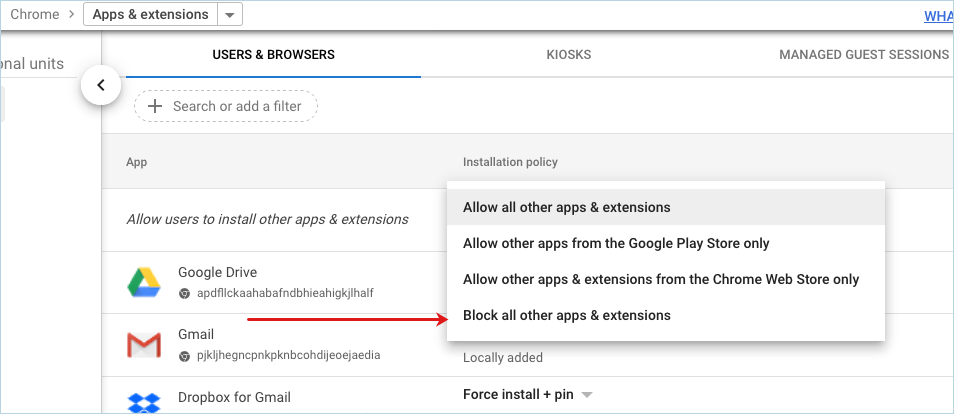Choose Block all other apps & extensions
The image size is (954, 414).
[x=666, y=315]
